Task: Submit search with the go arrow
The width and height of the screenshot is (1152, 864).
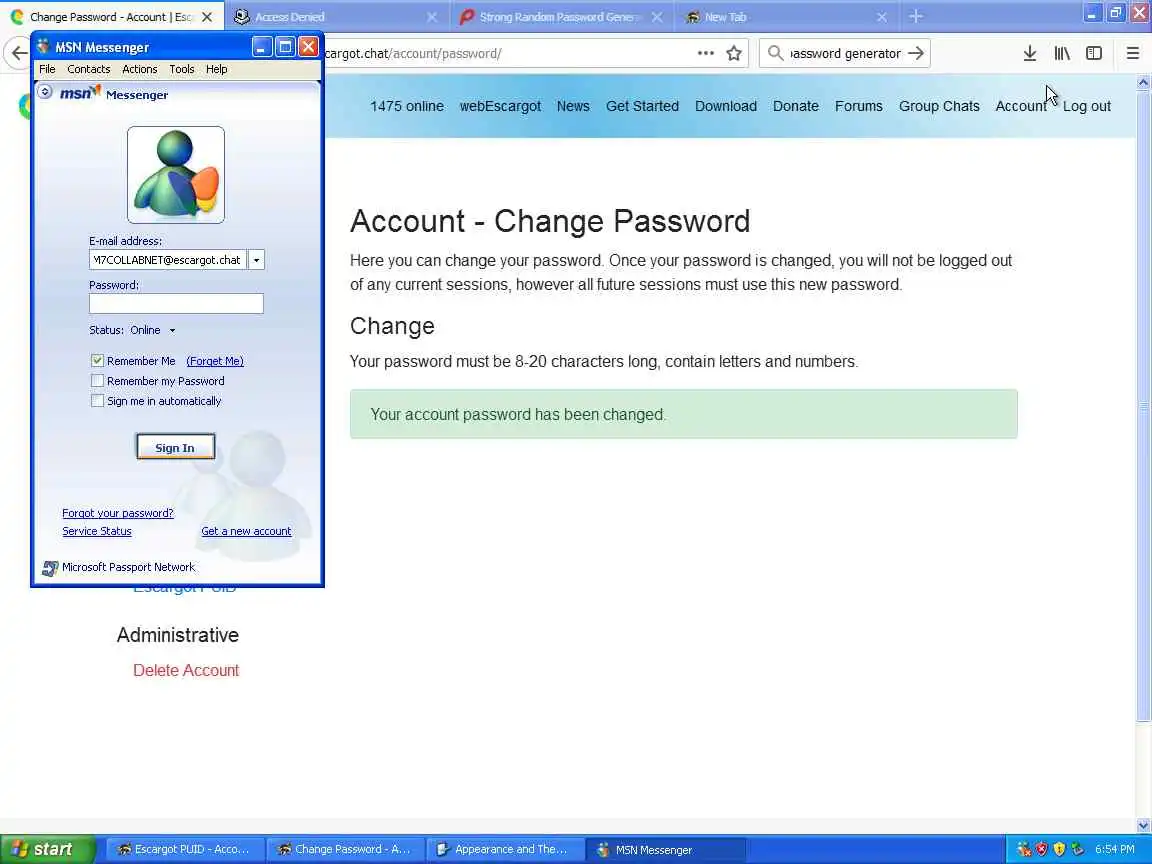Action: click(915, 53)
